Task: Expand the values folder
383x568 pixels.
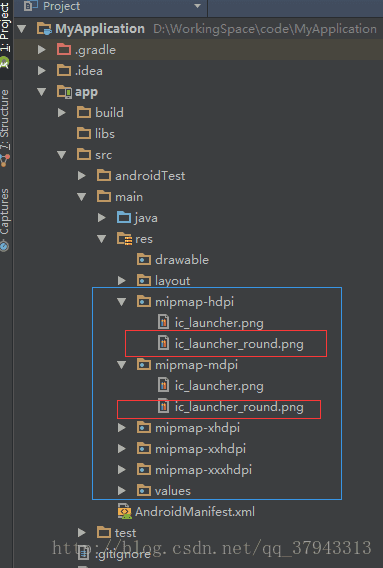Action: [122, 491]
